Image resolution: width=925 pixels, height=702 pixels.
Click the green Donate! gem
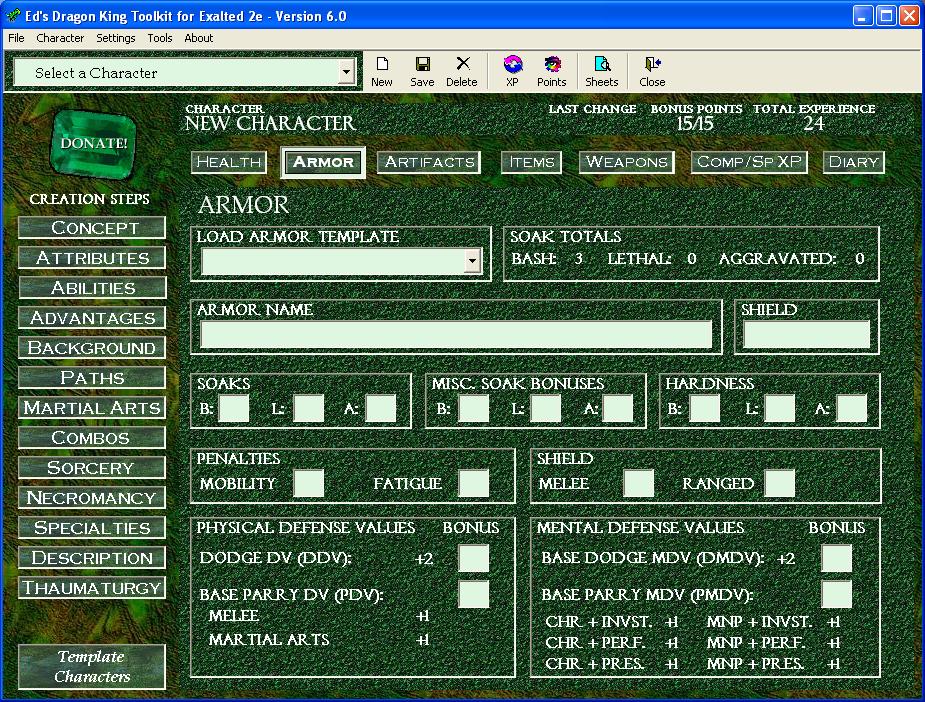tap(94, 143)
